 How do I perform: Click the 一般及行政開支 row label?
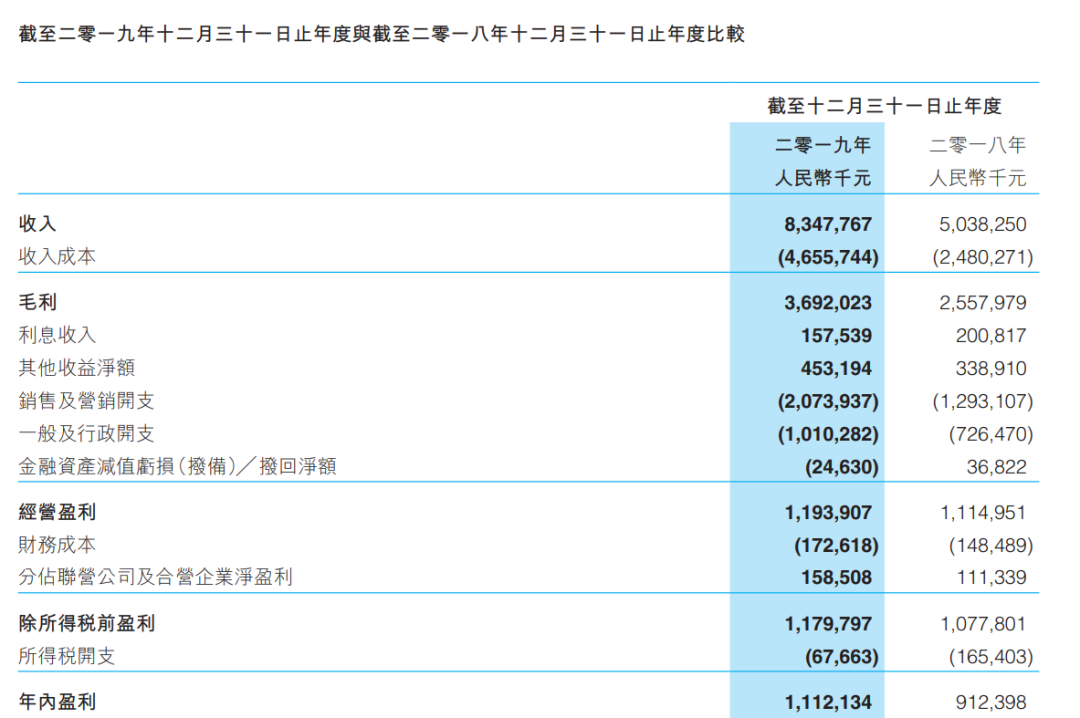86,433
